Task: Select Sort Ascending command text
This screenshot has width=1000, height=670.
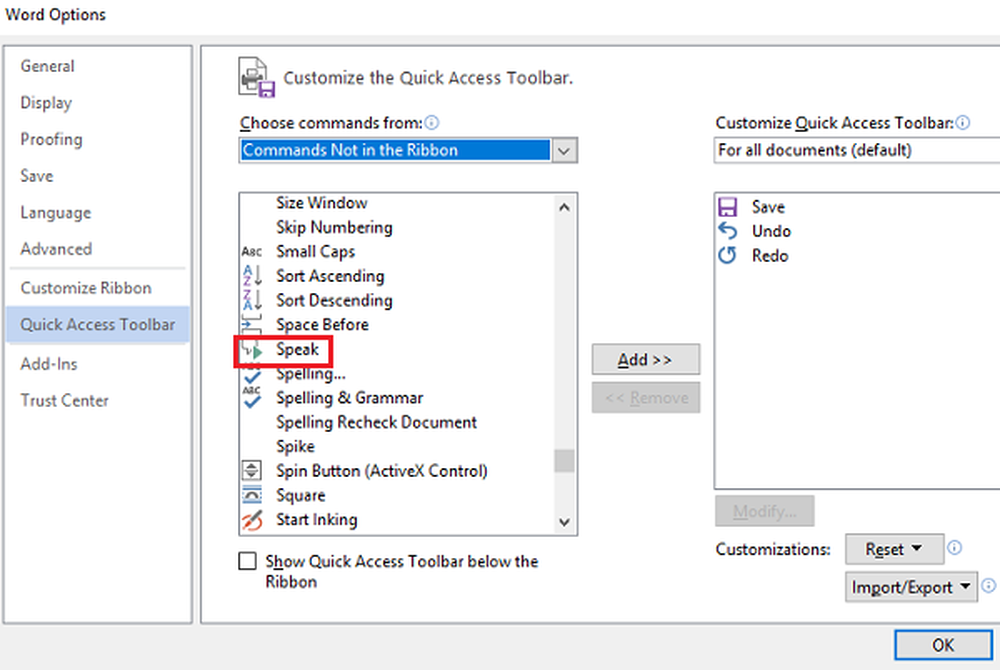Action: point(330,276)
